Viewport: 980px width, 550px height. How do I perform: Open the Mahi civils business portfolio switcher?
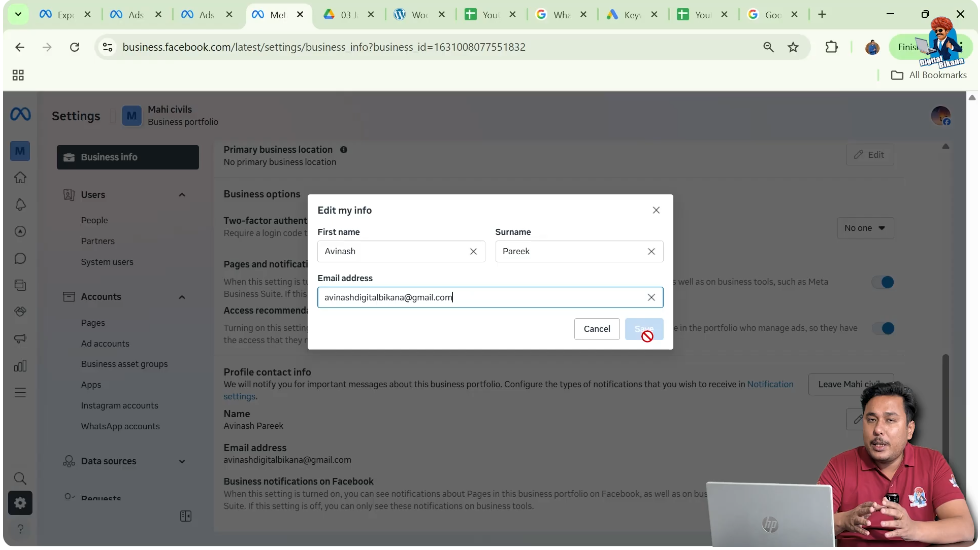click(171, 116)
